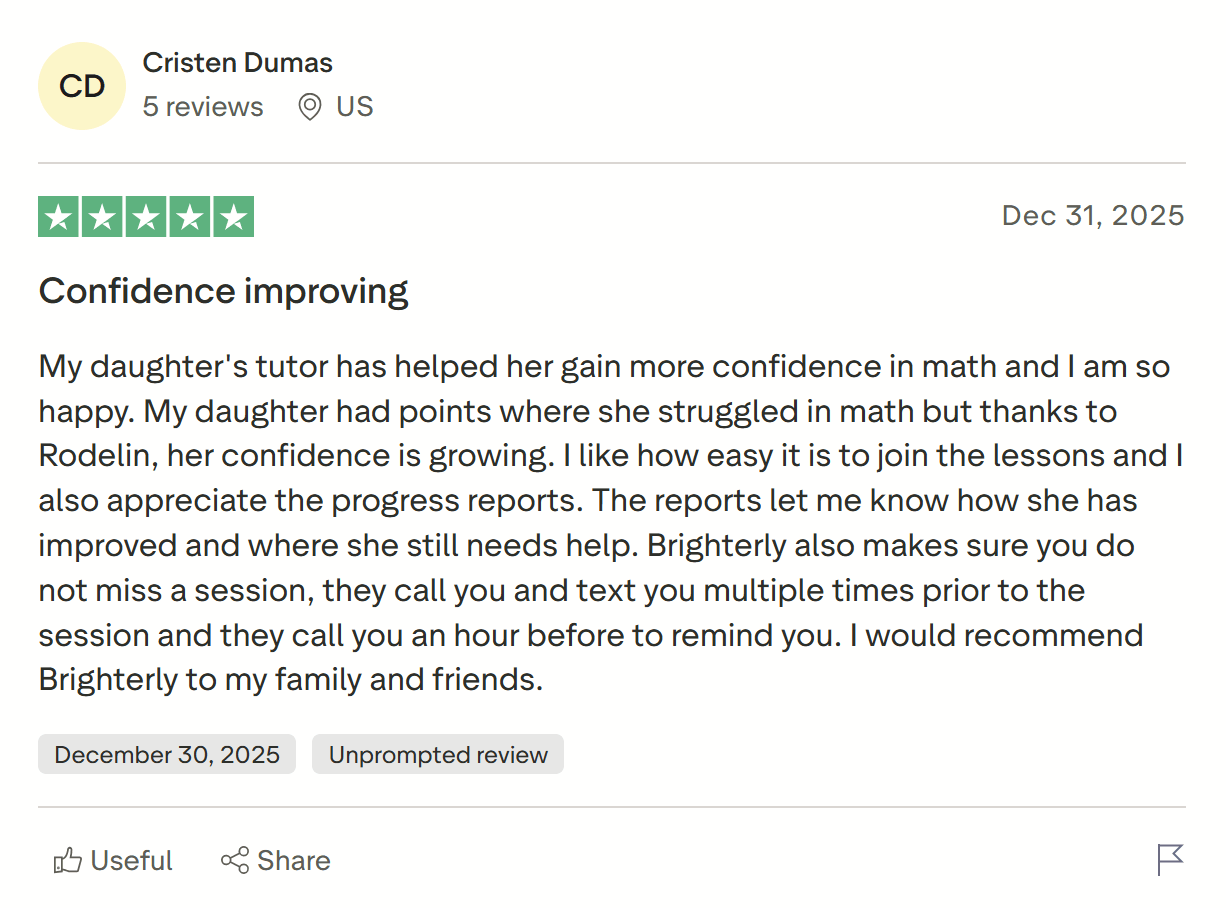Click the US country label
Image resolution: width=1226 pixels, height=908 pixels.
pos(355,107)
